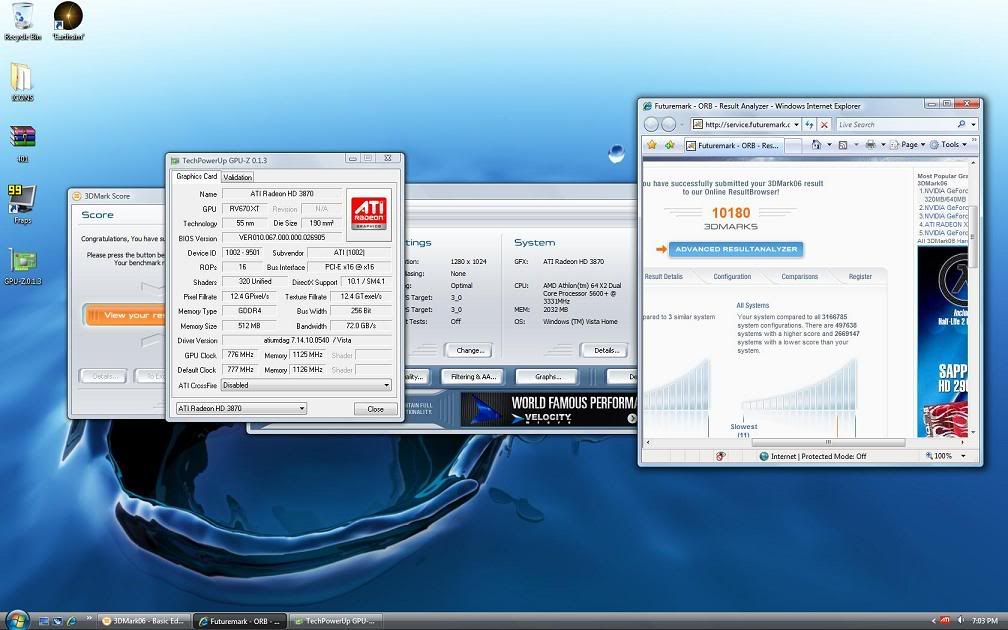
Task: Open Favorites Center star icon
Action: coord(652,145)
